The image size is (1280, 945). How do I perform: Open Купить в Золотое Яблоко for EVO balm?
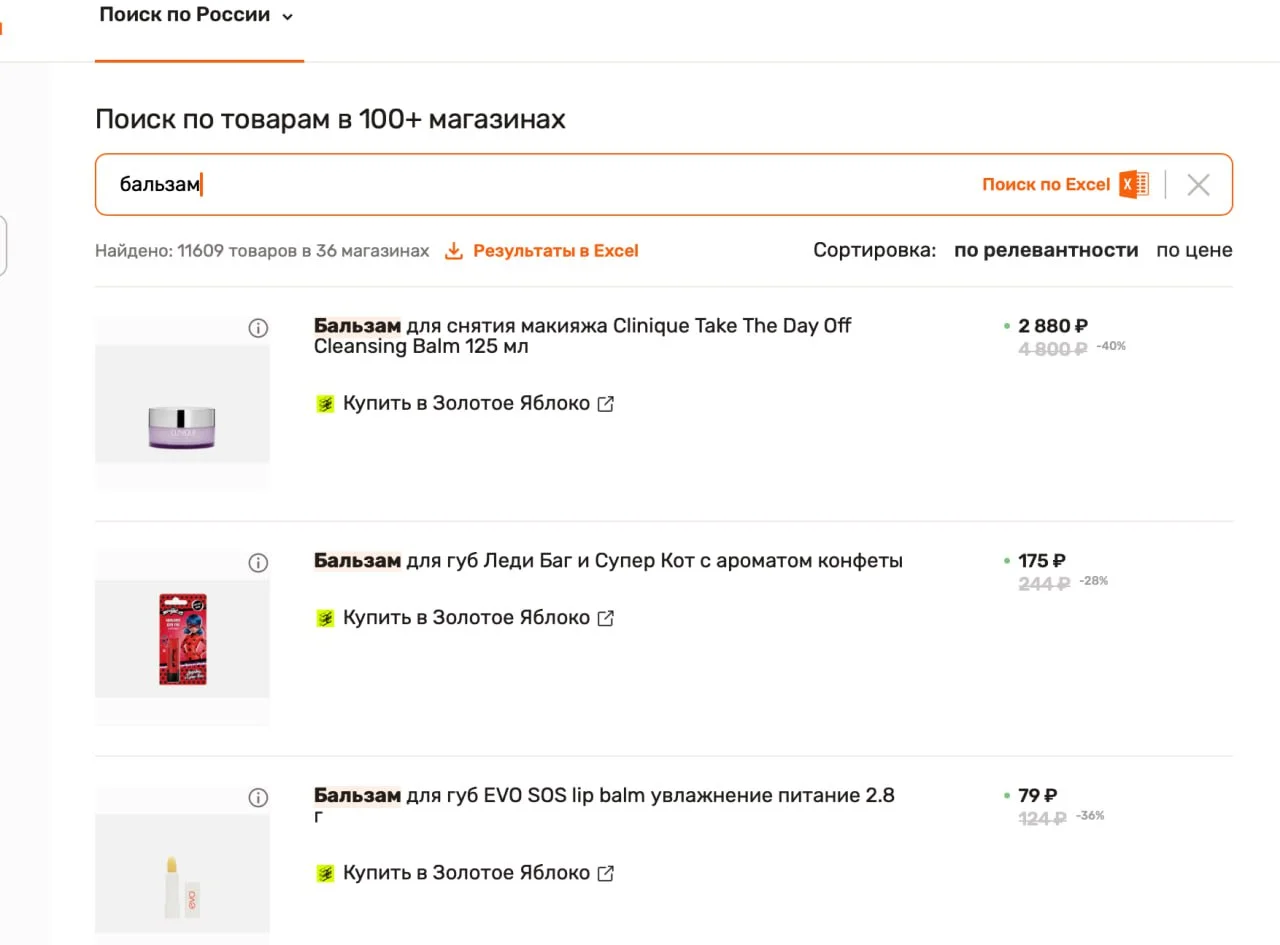click(466, 873)
